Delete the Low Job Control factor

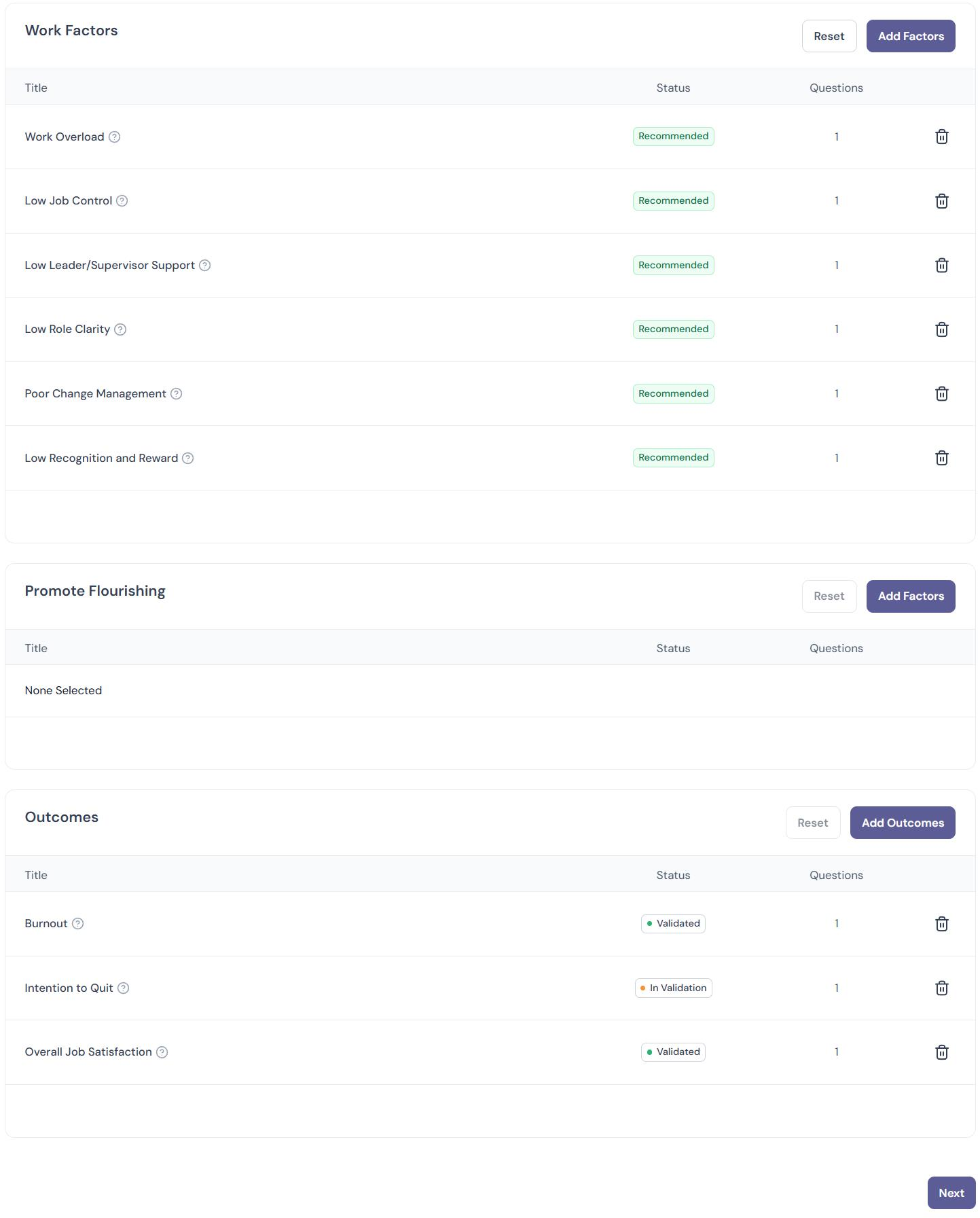[x=941, y=201]
